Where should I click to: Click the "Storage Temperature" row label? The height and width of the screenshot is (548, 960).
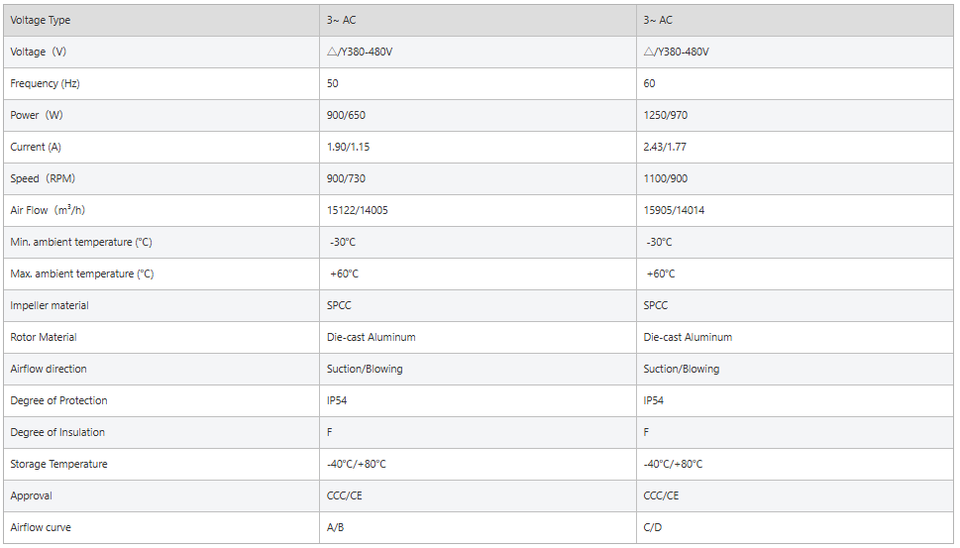click(x=59, y=464)
